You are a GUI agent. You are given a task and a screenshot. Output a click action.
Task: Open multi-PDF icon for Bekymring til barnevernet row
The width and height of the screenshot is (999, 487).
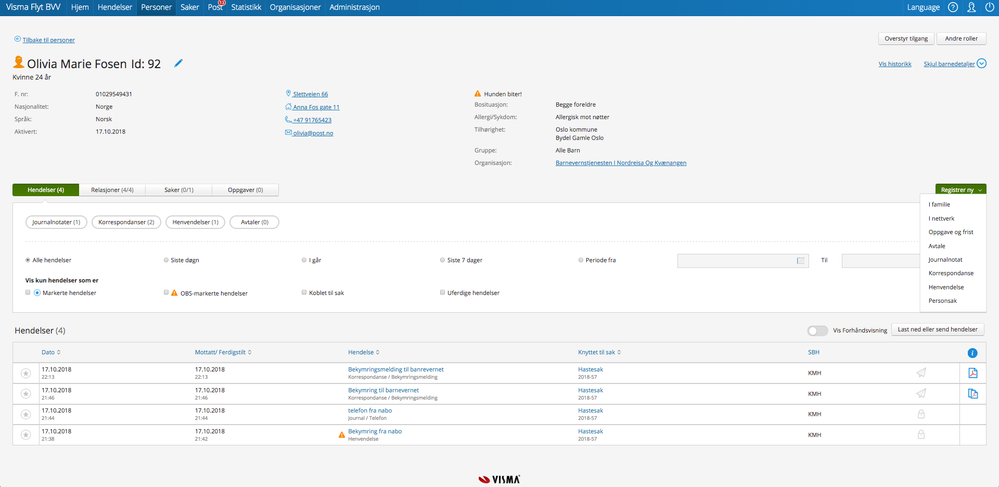click(x=973, y=394)
